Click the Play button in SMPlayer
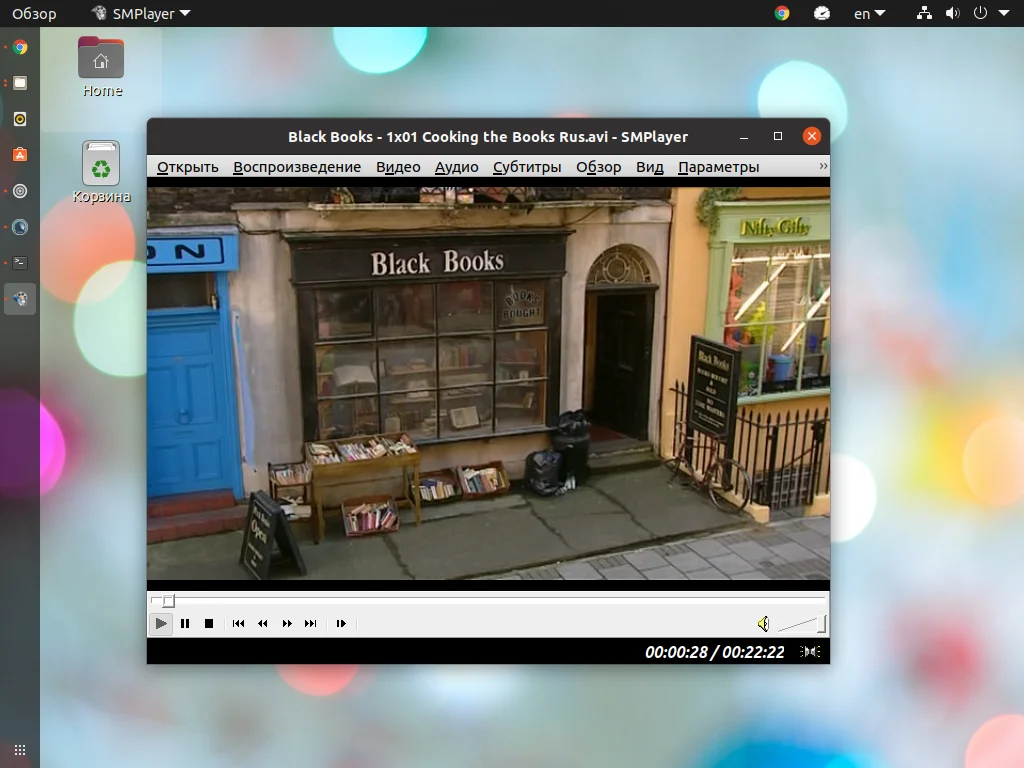The width and height of the screenshot is (1024, 768). (x=161, y=624)
